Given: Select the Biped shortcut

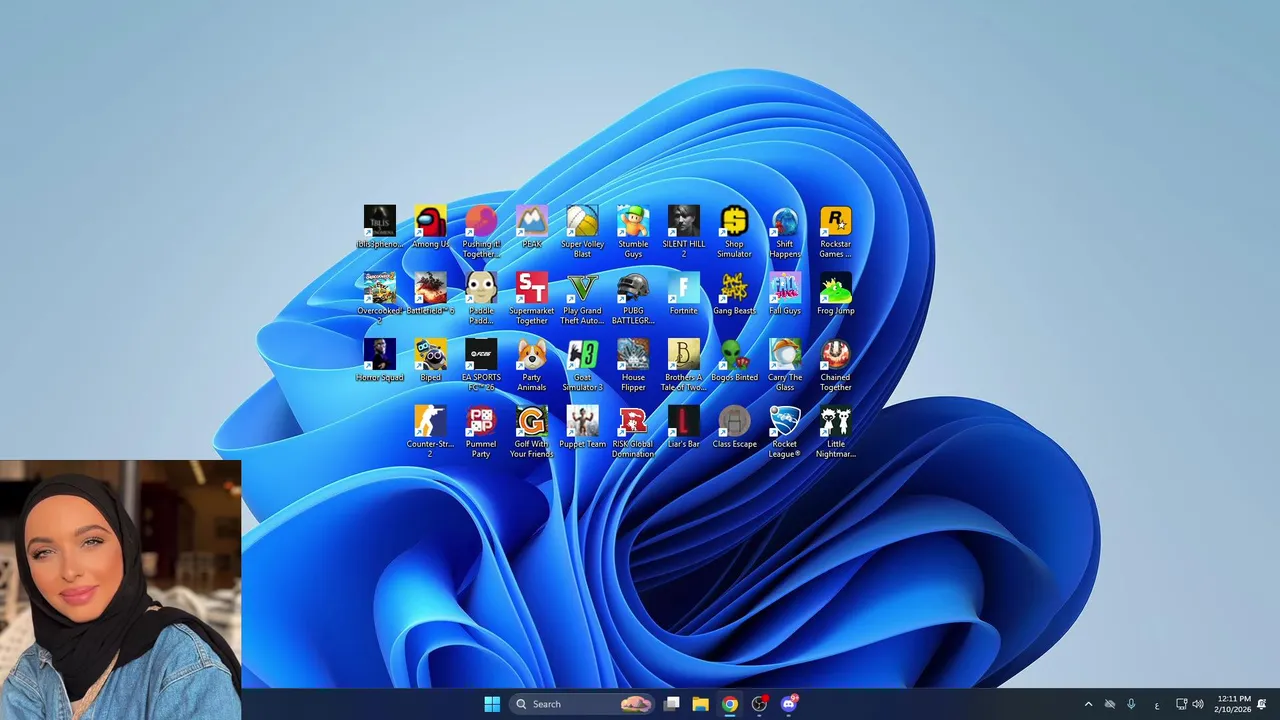Looking at the screenshot, I should coord(430,361).
